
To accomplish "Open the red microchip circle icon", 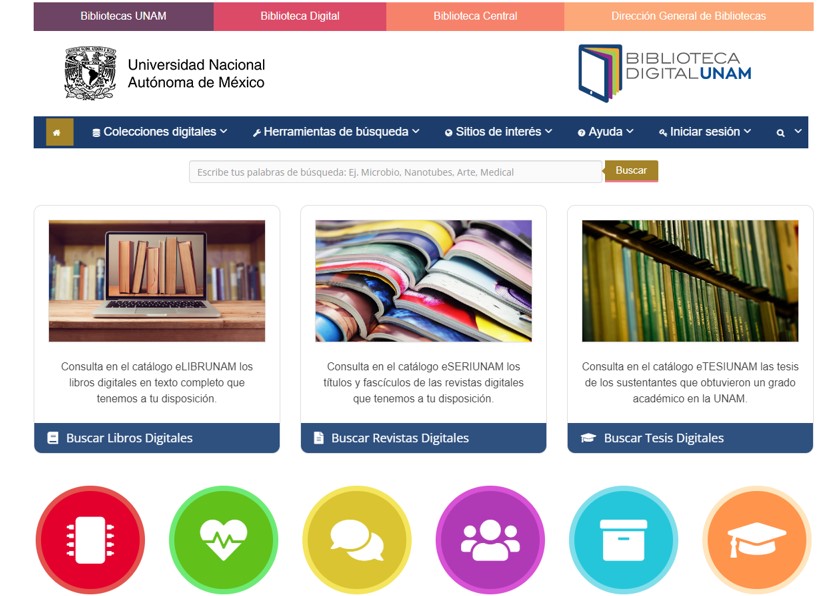I will click(90, 540).
